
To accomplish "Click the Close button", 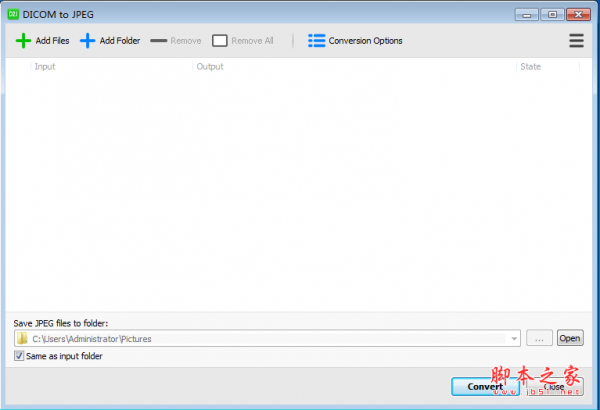I will pos(555,387).
